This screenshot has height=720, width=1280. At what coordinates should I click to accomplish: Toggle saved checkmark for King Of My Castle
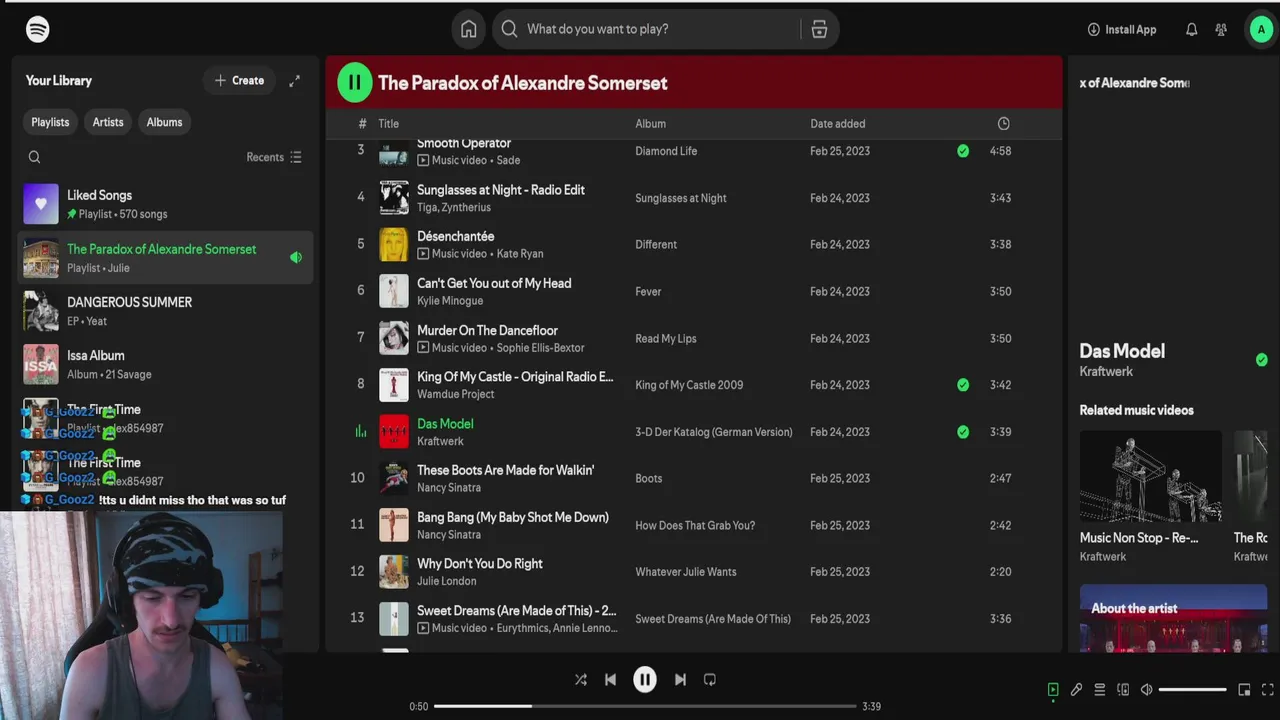click(x=963, y=385)
